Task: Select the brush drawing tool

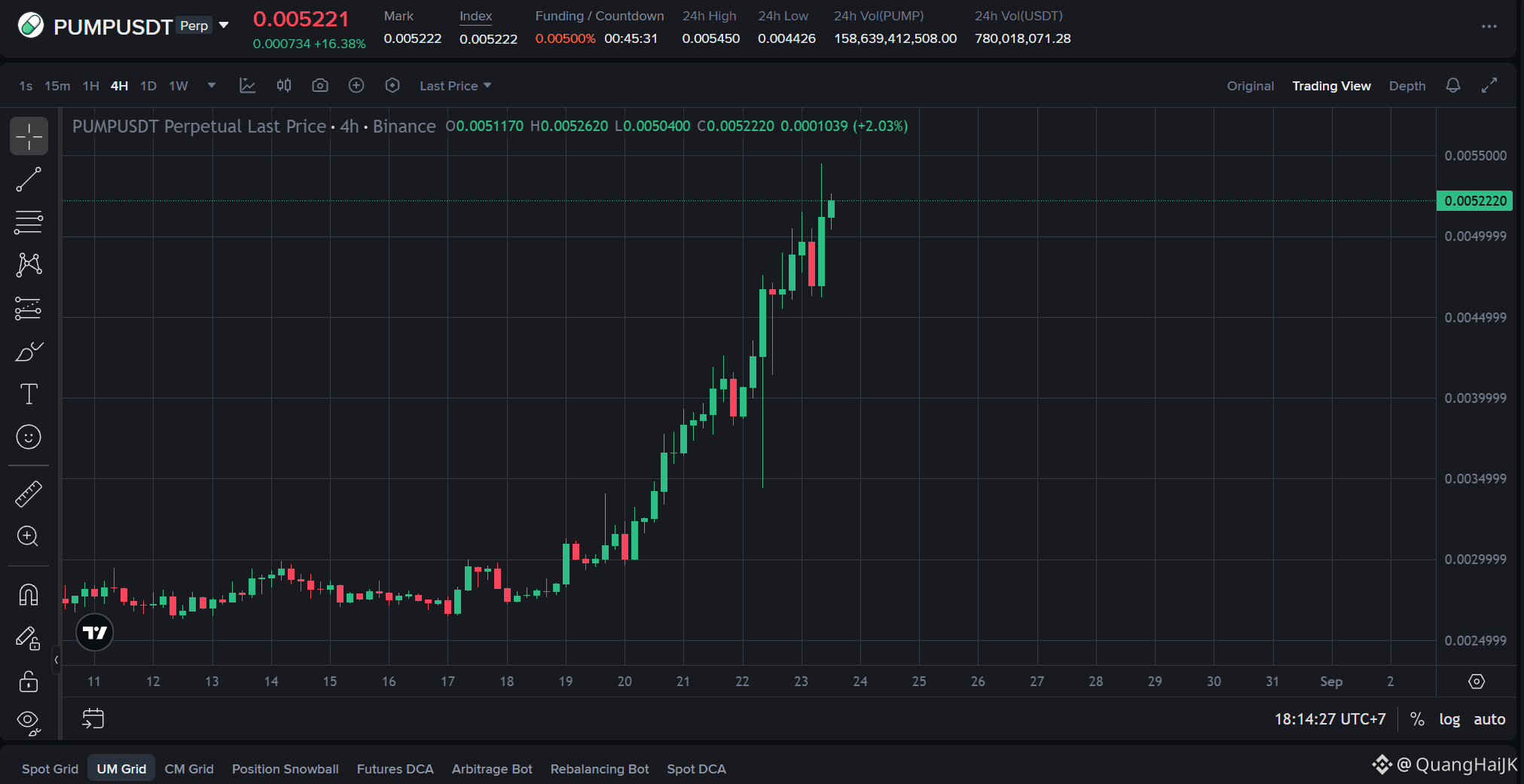Action: click(x=29, y=351)
